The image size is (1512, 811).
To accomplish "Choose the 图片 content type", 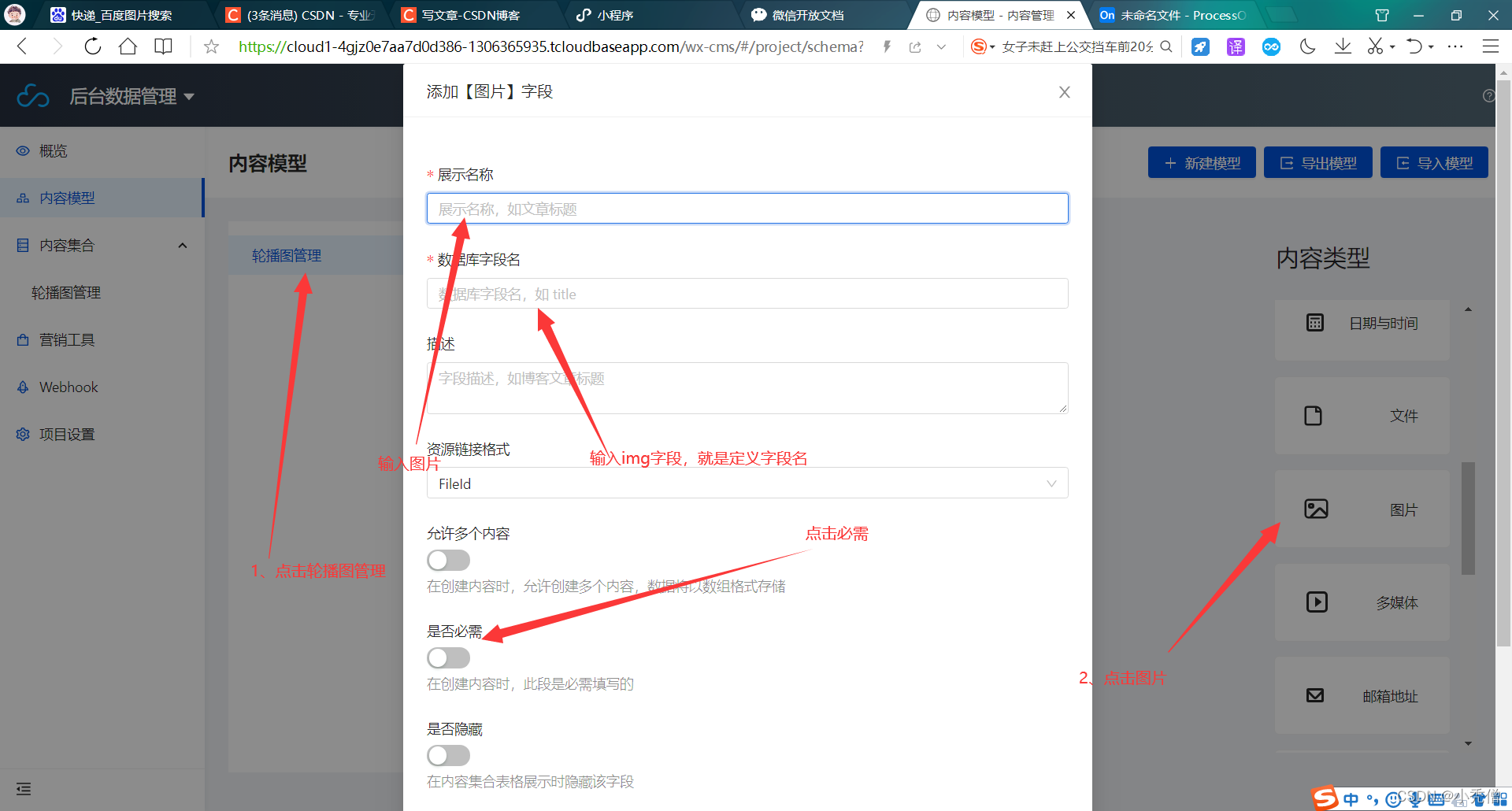I will click(1362, 509).
